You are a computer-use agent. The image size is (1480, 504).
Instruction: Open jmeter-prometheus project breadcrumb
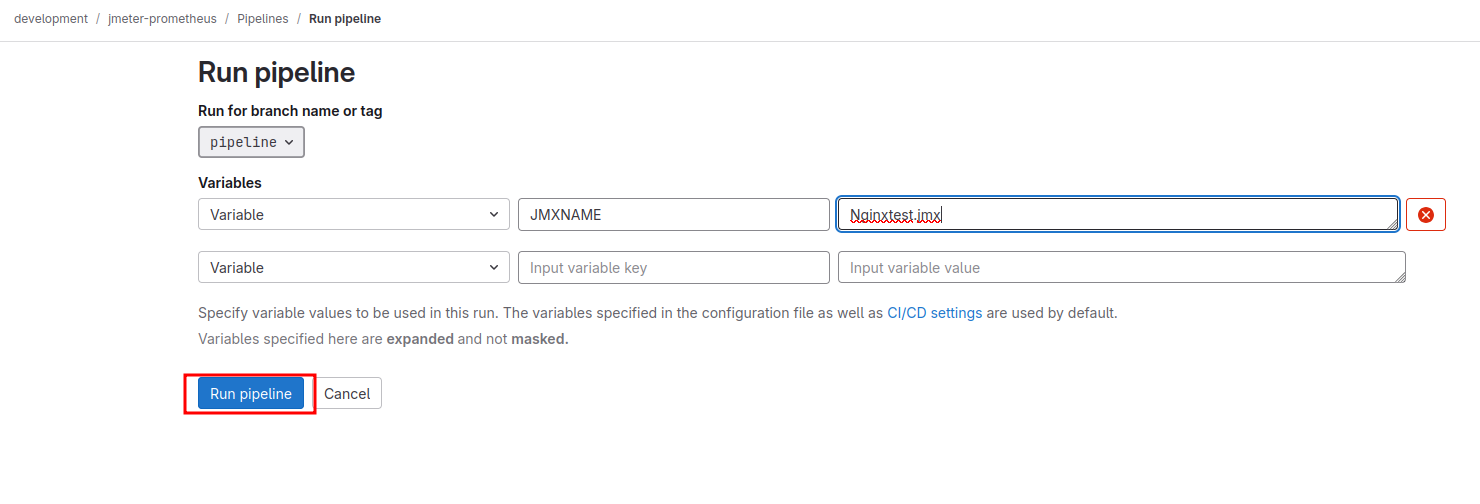coord(162,19)
